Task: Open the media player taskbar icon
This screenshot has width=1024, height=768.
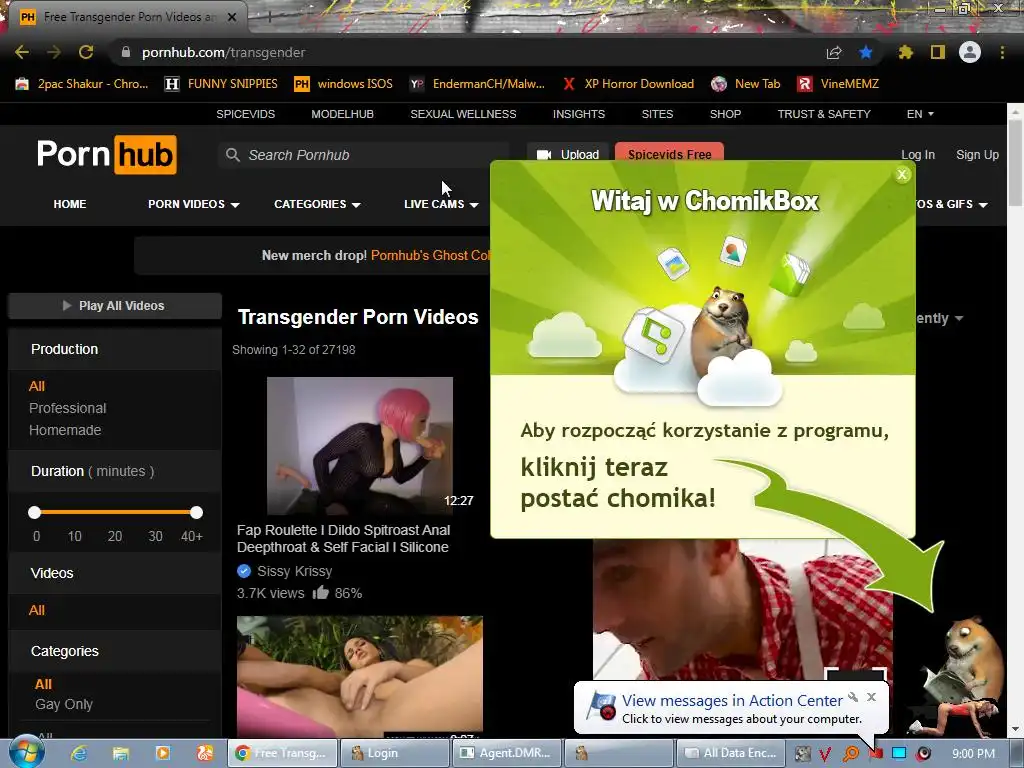Action: pos(163,753)
